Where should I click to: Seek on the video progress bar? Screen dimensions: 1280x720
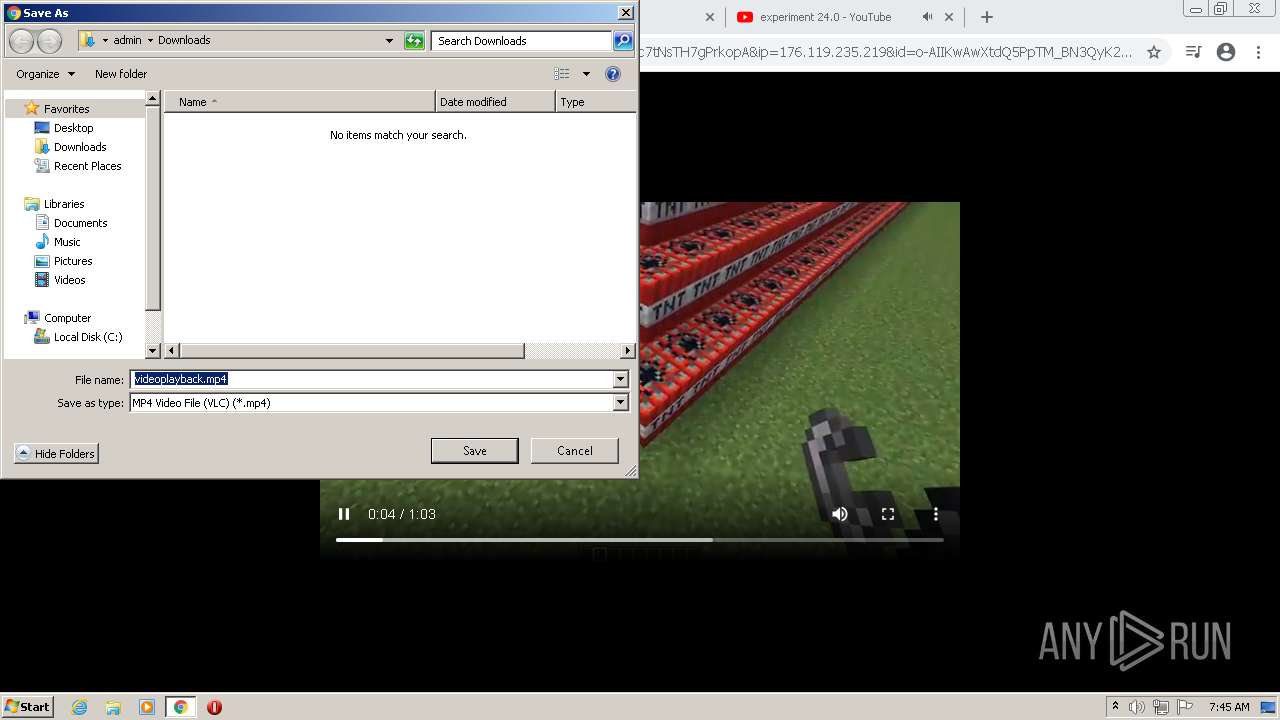640,540
